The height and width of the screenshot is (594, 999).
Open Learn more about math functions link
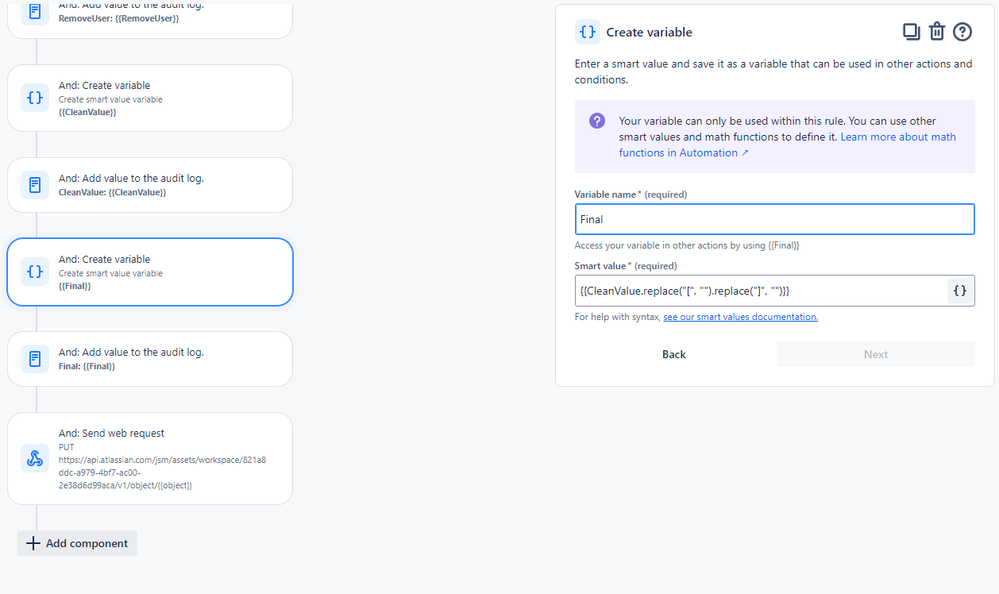[787, 145]
